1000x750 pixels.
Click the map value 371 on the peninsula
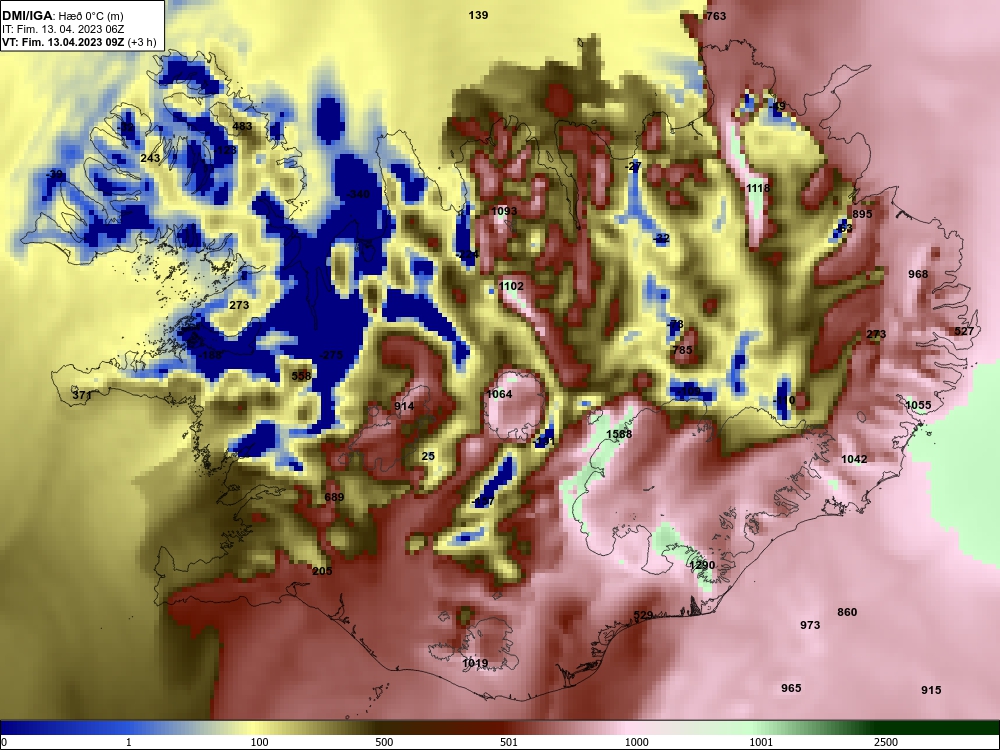point(82,395)
